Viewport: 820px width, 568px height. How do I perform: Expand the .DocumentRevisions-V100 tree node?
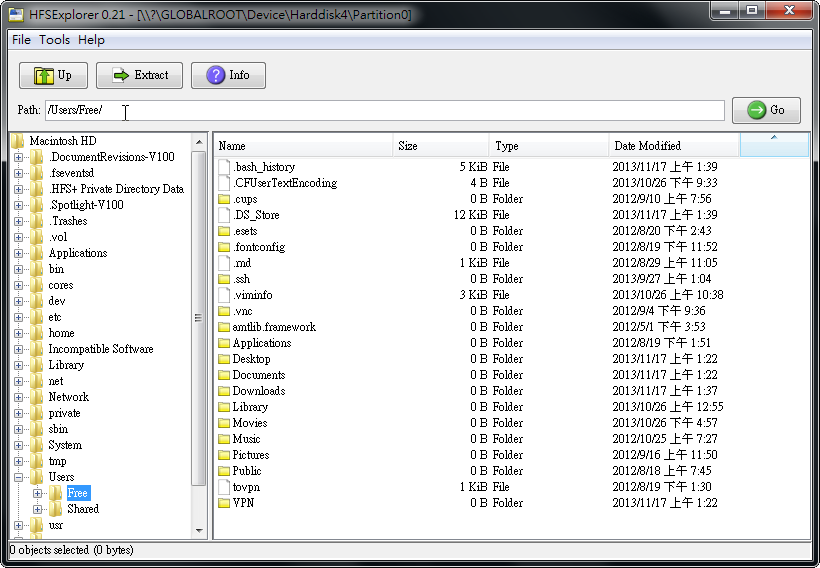pyautogui.click(x=18, y=157)
